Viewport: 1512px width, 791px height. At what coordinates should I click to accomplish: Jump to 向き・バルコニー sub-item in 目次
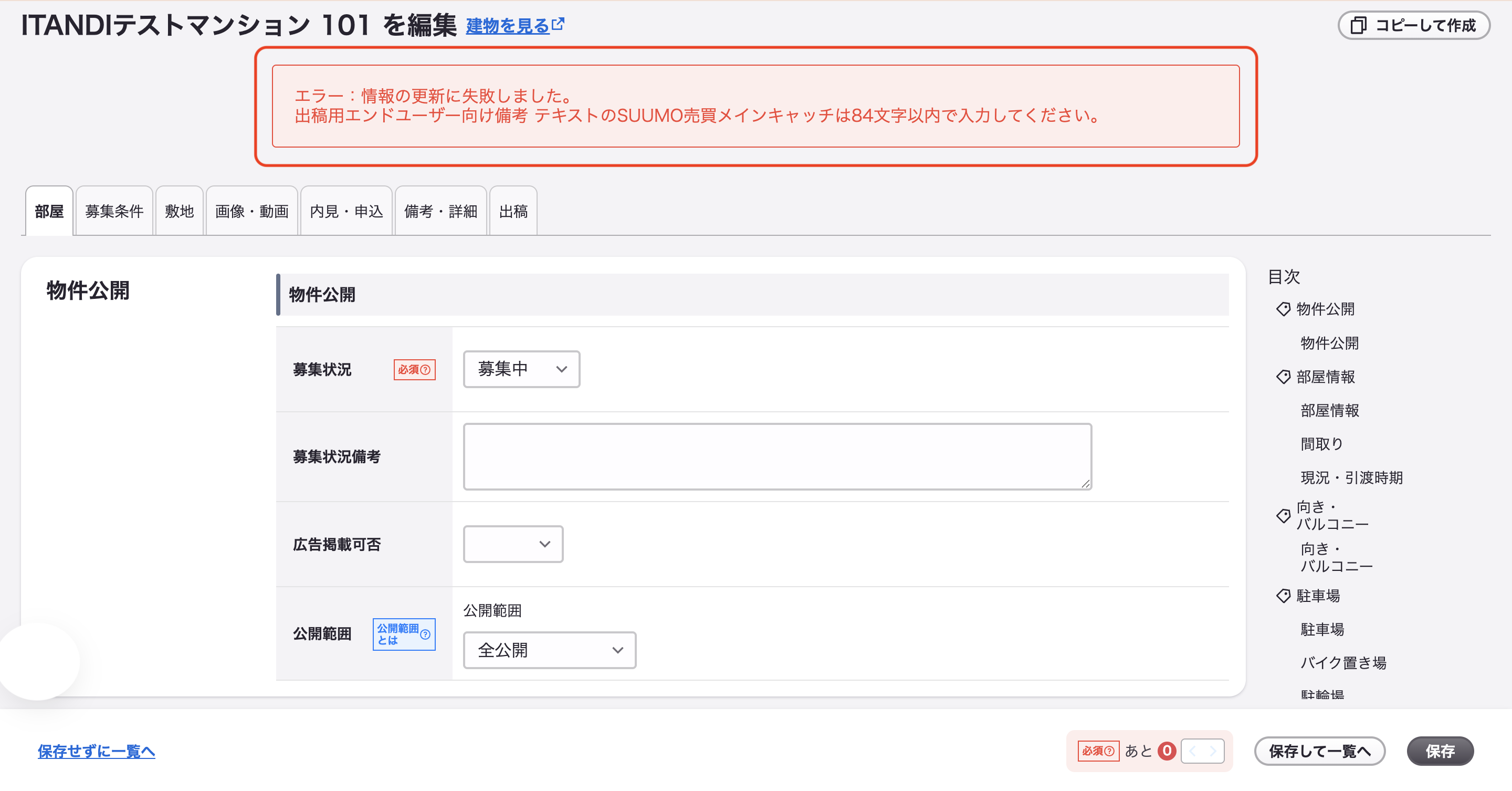tap(1337, 557)
